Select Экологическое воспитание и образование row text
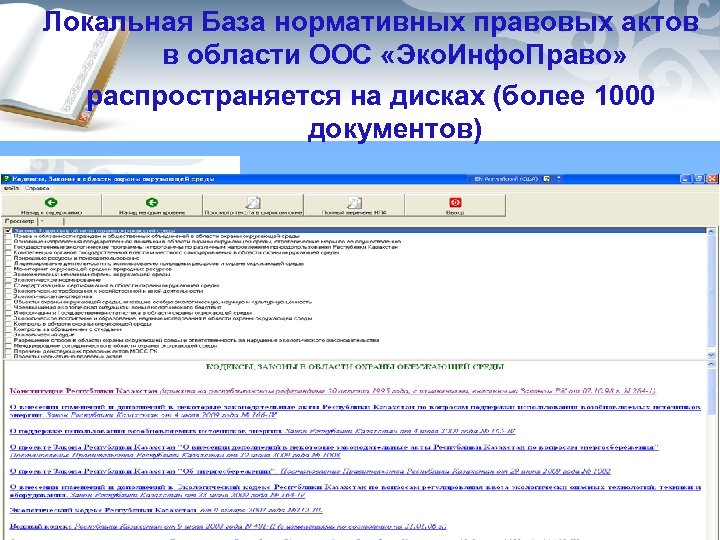Viewport: 720px width, 540px height. click(163, 318)
